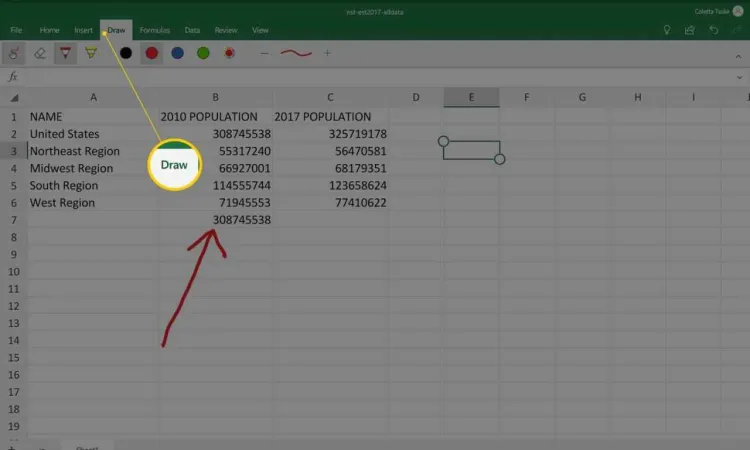Select the South Region cell
The width and height of the screenshot is (750, 450).
click(93, 186)
